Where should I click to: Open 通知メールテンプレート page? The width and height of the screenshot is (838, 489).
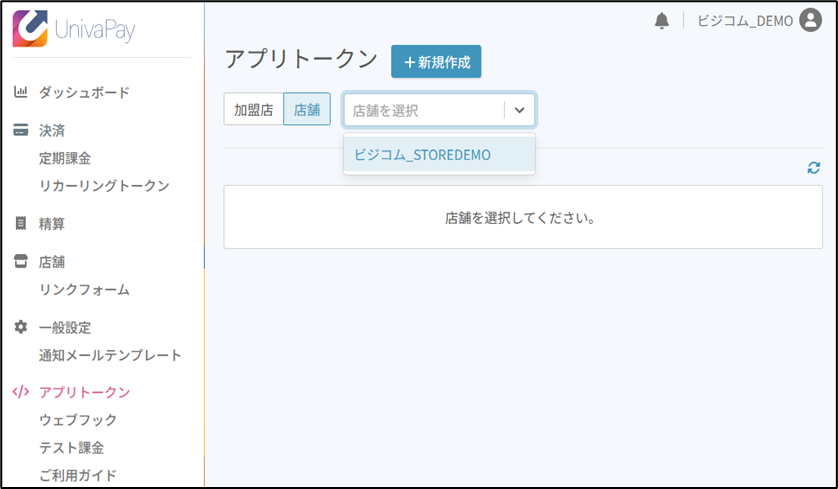click(x=110, y=355)
